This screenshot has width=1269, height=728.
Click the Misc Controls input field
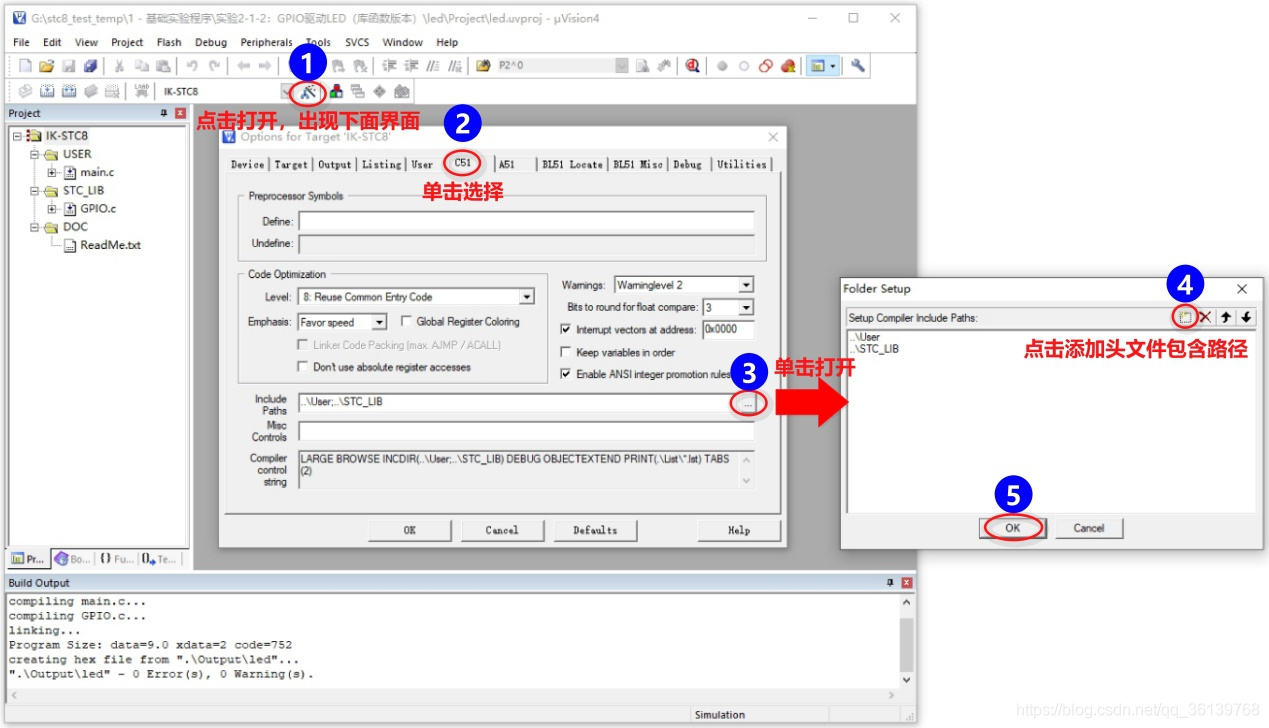[x=526, y=431]
